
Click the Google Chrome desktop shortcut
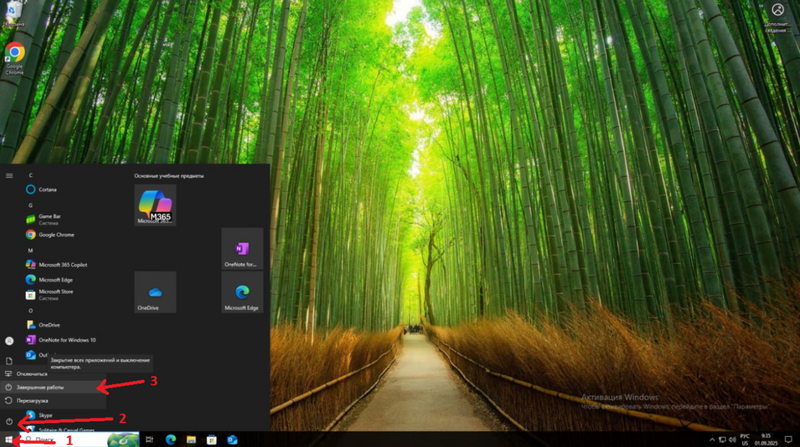click(15, 58)
